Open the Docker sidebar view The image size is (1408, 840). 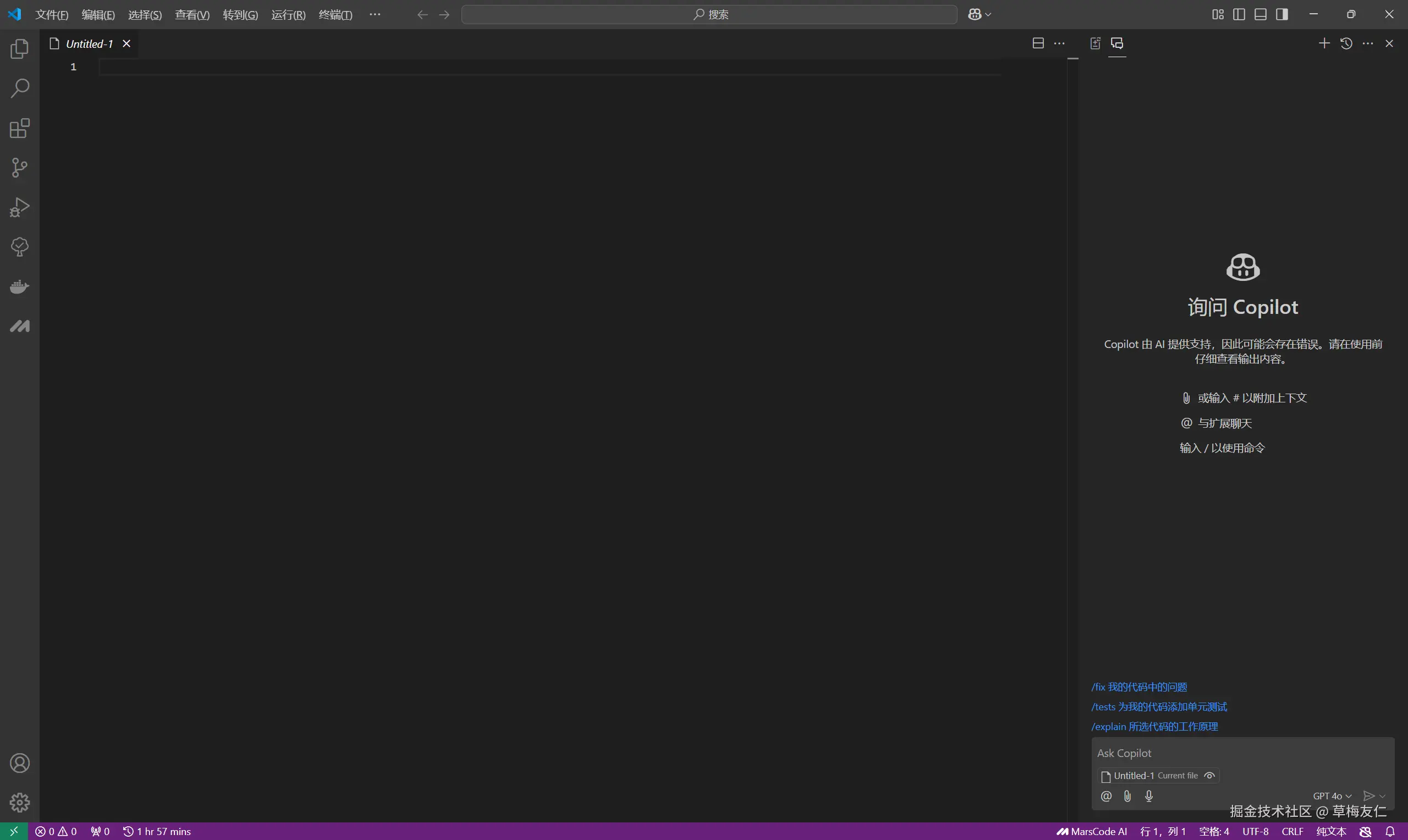click(20, 287)
